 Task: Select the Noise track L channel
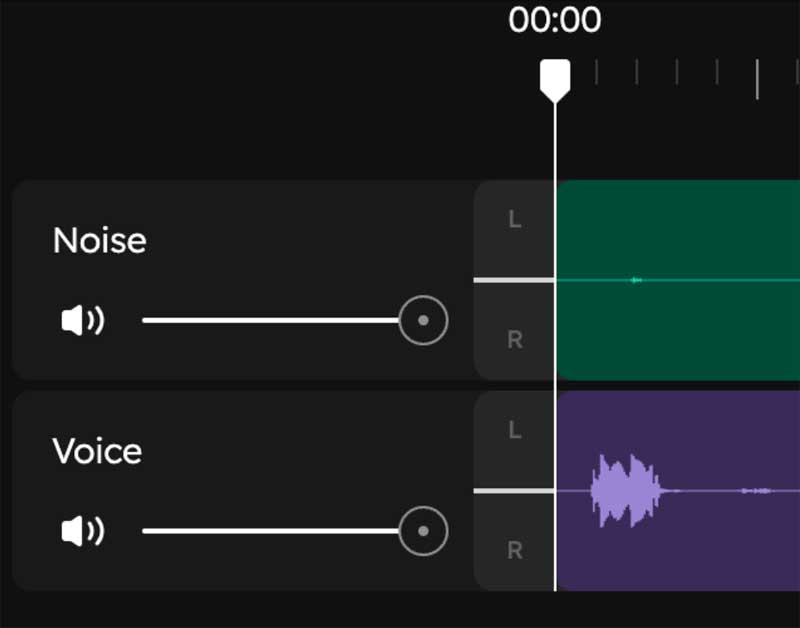[x=514, y=220]
